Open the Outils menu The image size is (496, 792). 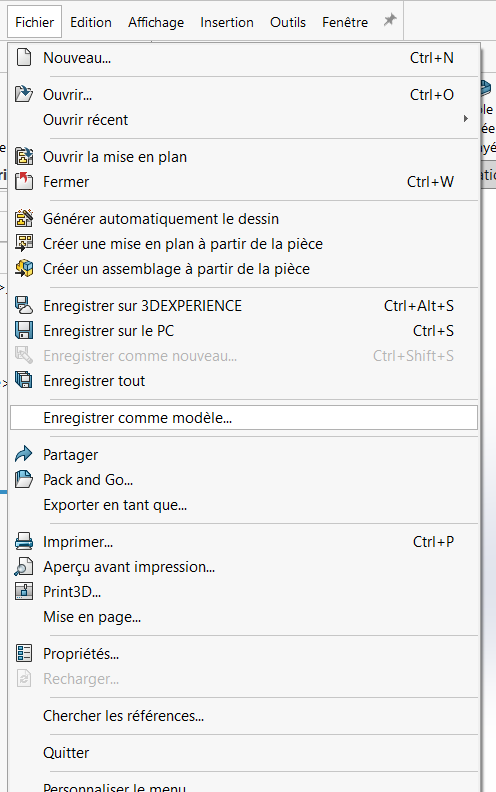coord(288,22)
